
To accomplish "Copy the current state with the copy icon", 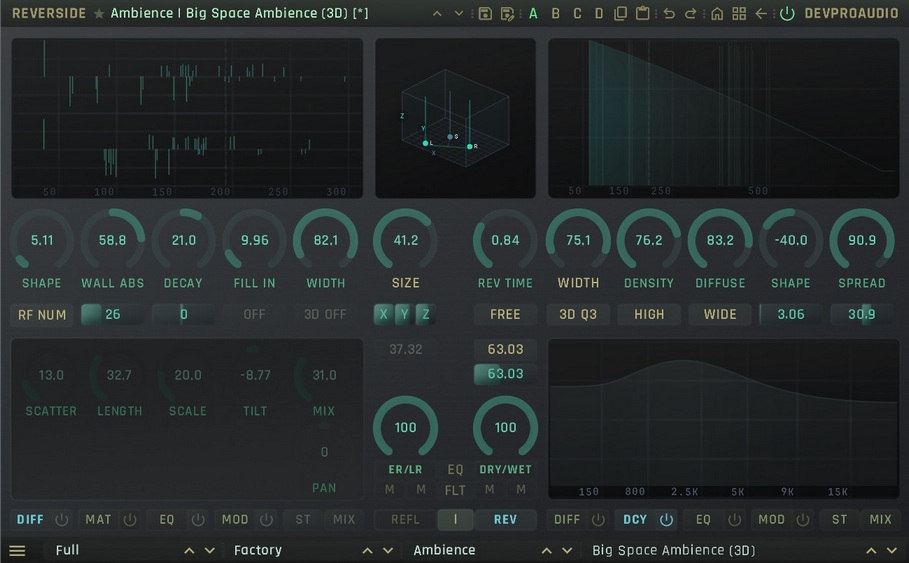I will pyautogui.click(x=620, y=13).
